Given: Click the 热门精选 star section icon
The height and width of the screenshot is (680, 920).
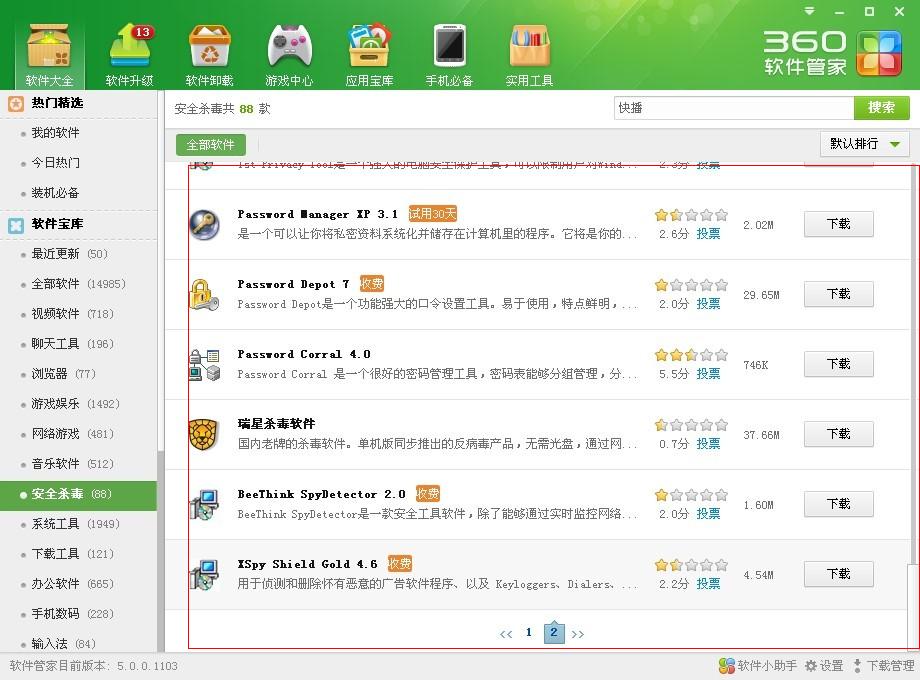Looking at the screenshot, I should click(x=16, y=104).
